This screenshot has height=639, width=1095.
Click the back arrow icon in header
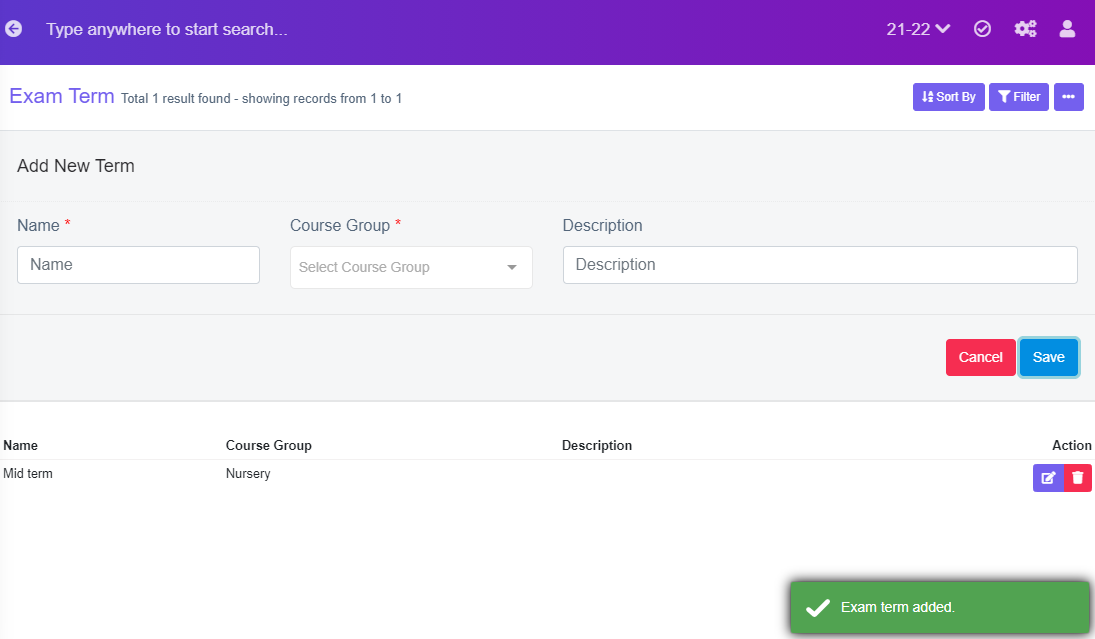point(13,29)
